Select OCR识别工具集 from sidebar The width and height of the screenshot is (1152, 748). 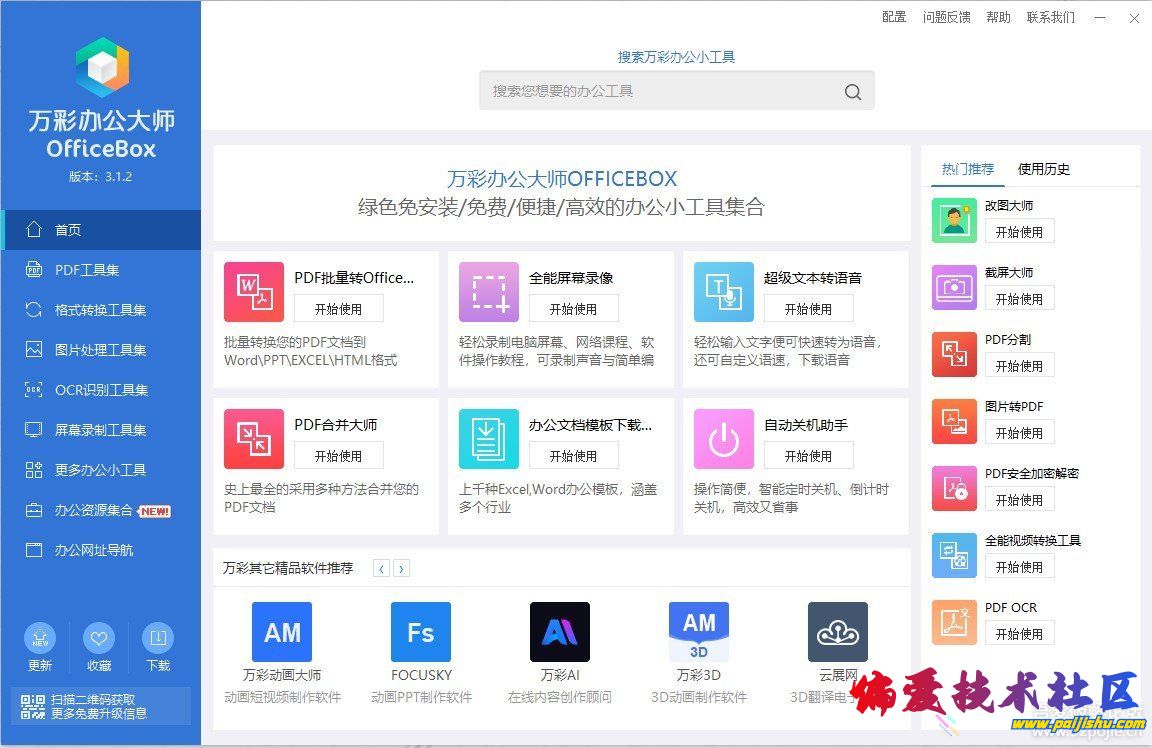[x=100, y=390]
